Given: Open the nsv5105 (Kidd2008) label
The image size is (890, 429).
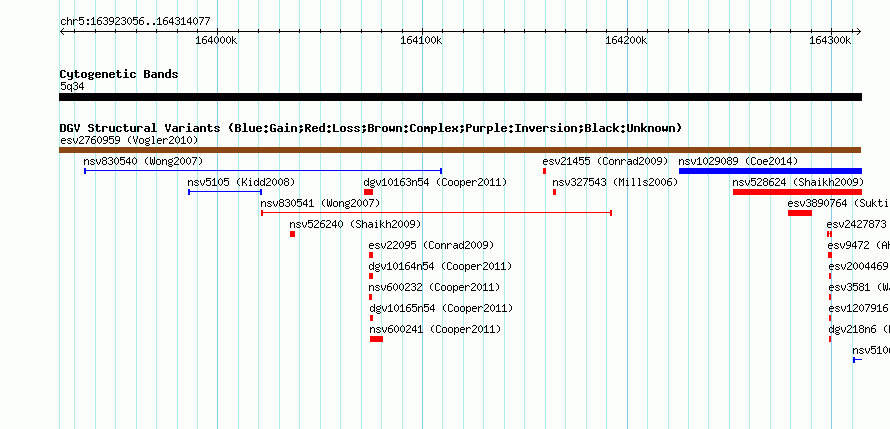Looking at the screenshot, I should click(x=241, y=182).
